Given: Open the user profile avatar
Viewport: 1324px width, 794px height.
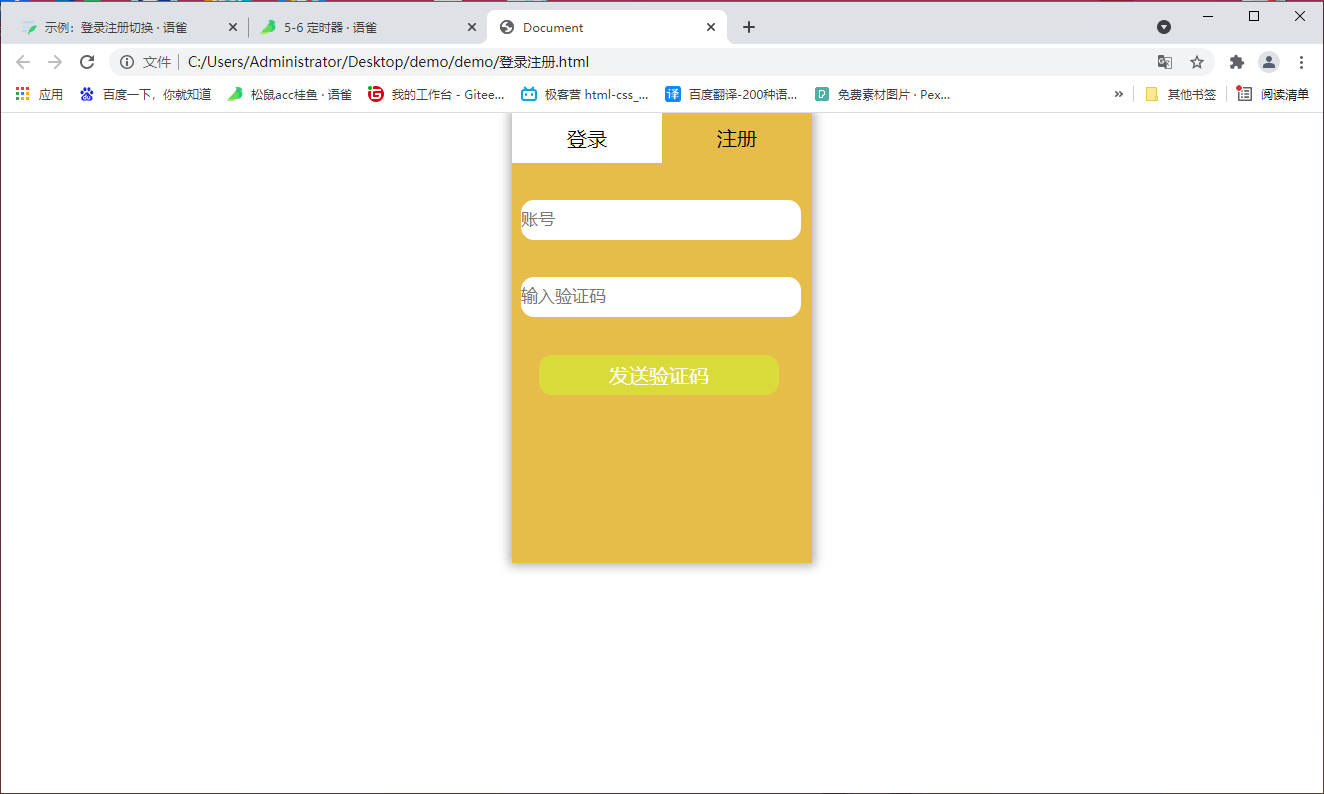Looking at the screenshot, I should [x=1269, y=62].
